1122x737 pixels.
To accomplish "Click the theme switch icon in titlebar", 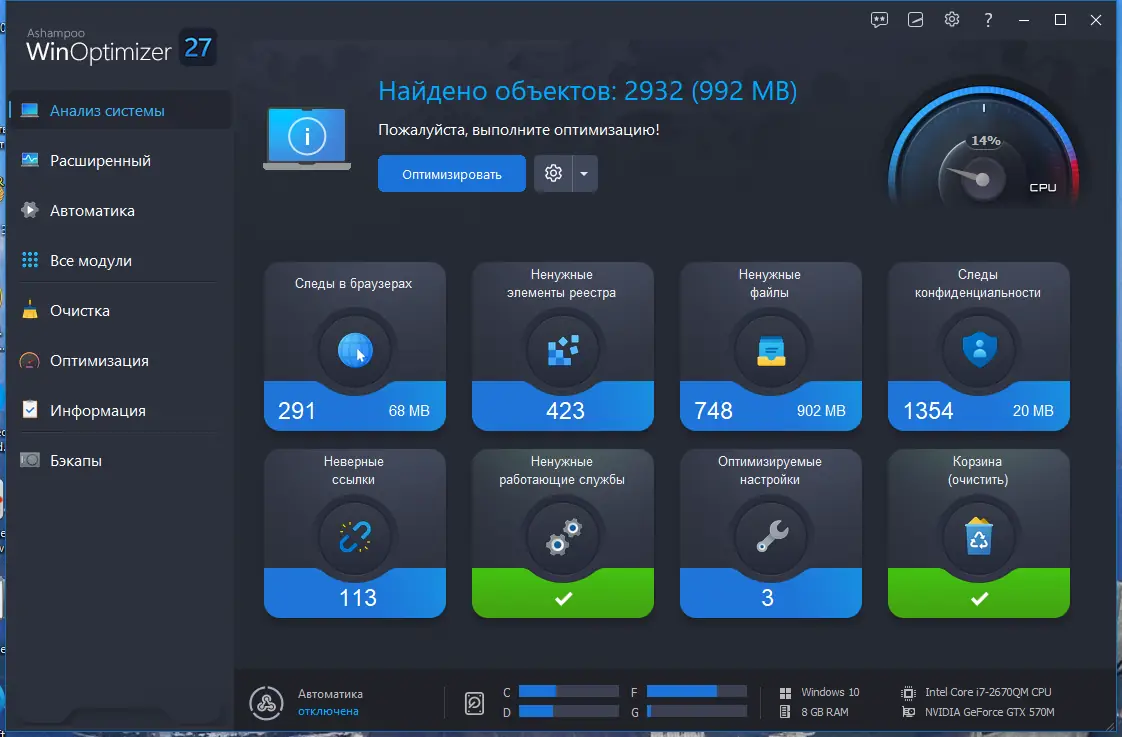I will pyautogui.click(x=915, y=19).
